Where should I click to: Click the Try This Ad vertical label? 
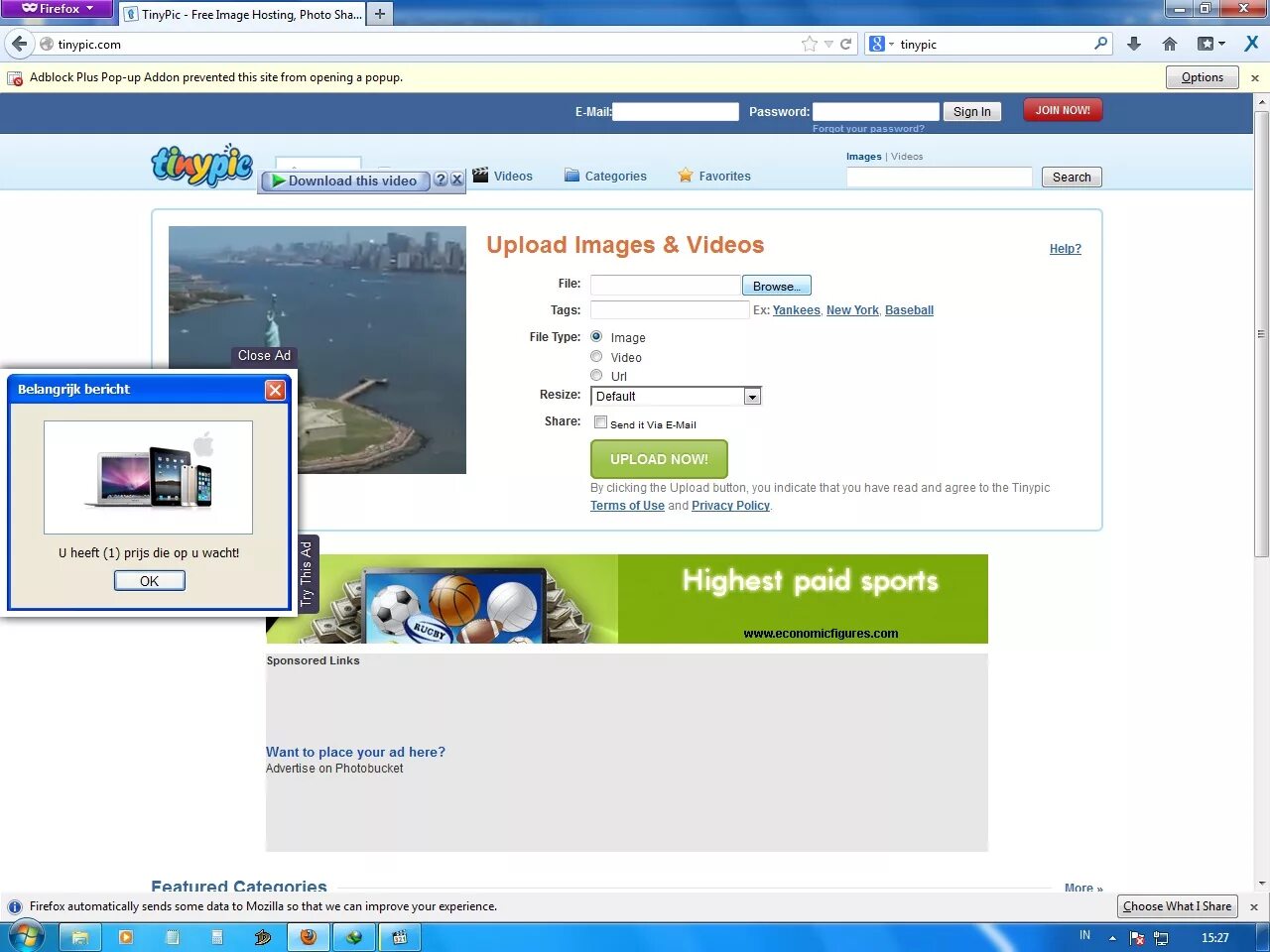click(306, 574)
